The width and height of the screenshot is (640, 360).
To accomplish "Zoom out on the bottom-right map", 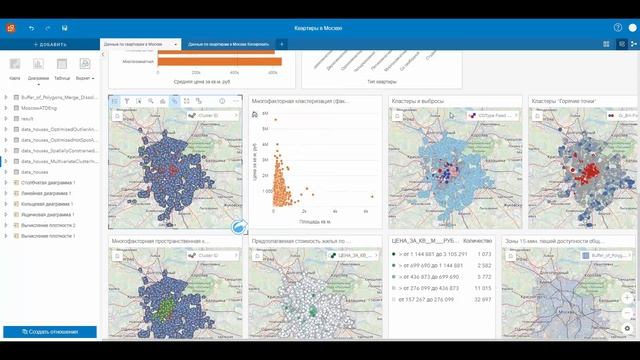I will pos(627,313).
